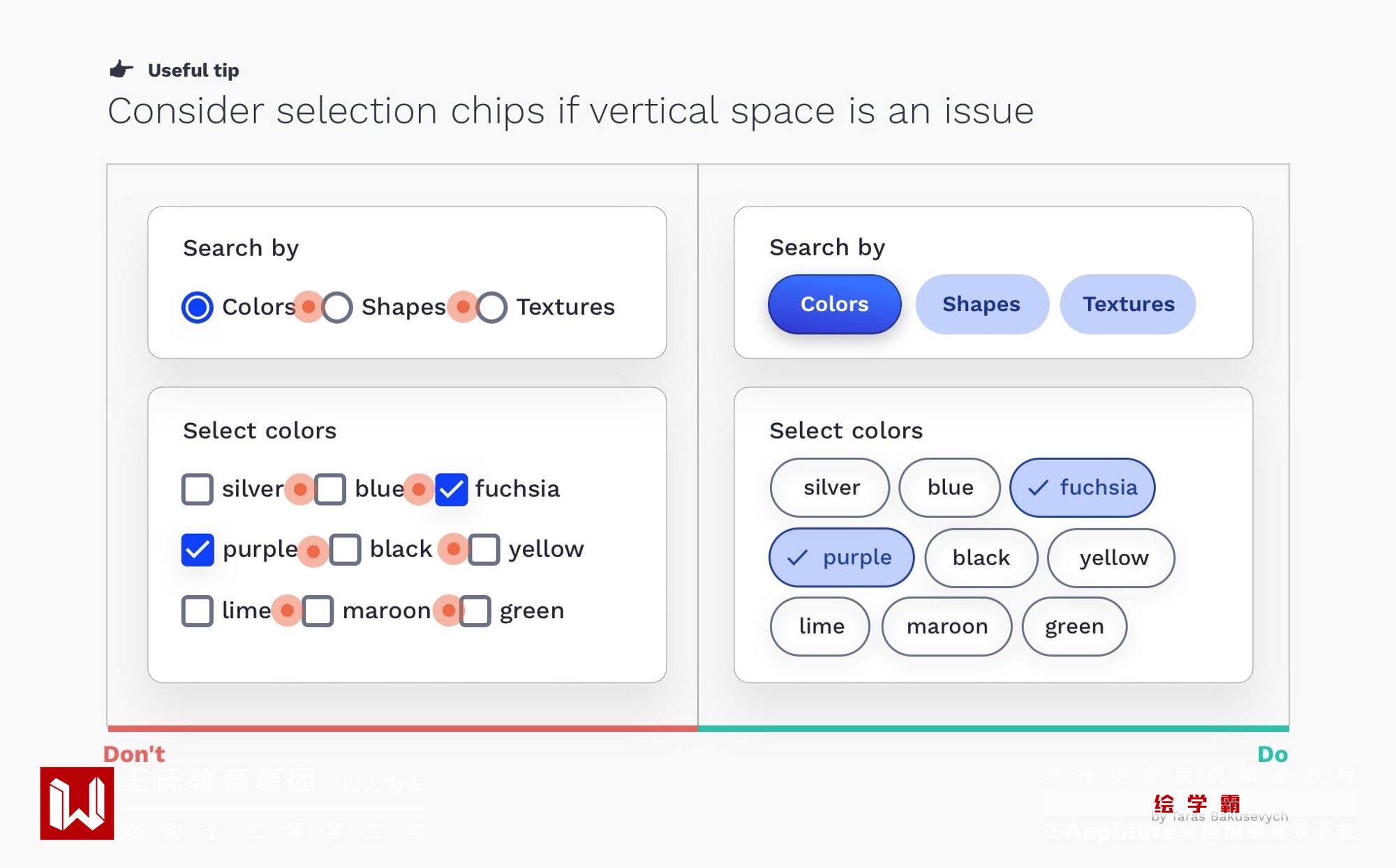The height and width of the screenshot is (868, 1396).
Task: Click the checkmark icon in fuchsia chip
Action: (x=1039, y=488)
